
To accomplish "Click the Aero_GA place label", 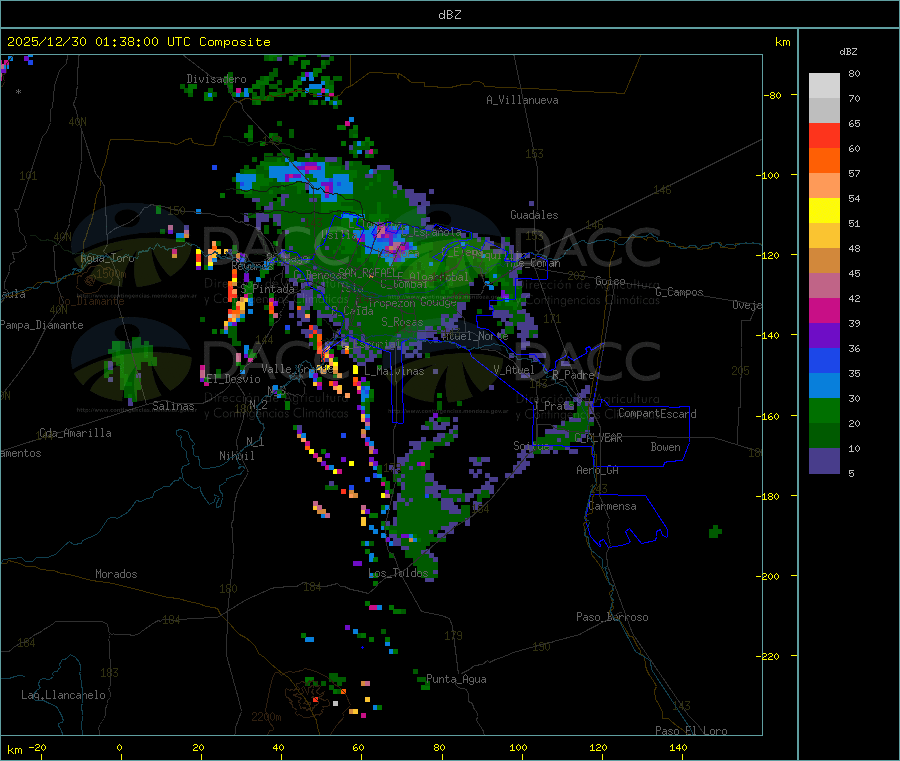I will pos(598,470).
